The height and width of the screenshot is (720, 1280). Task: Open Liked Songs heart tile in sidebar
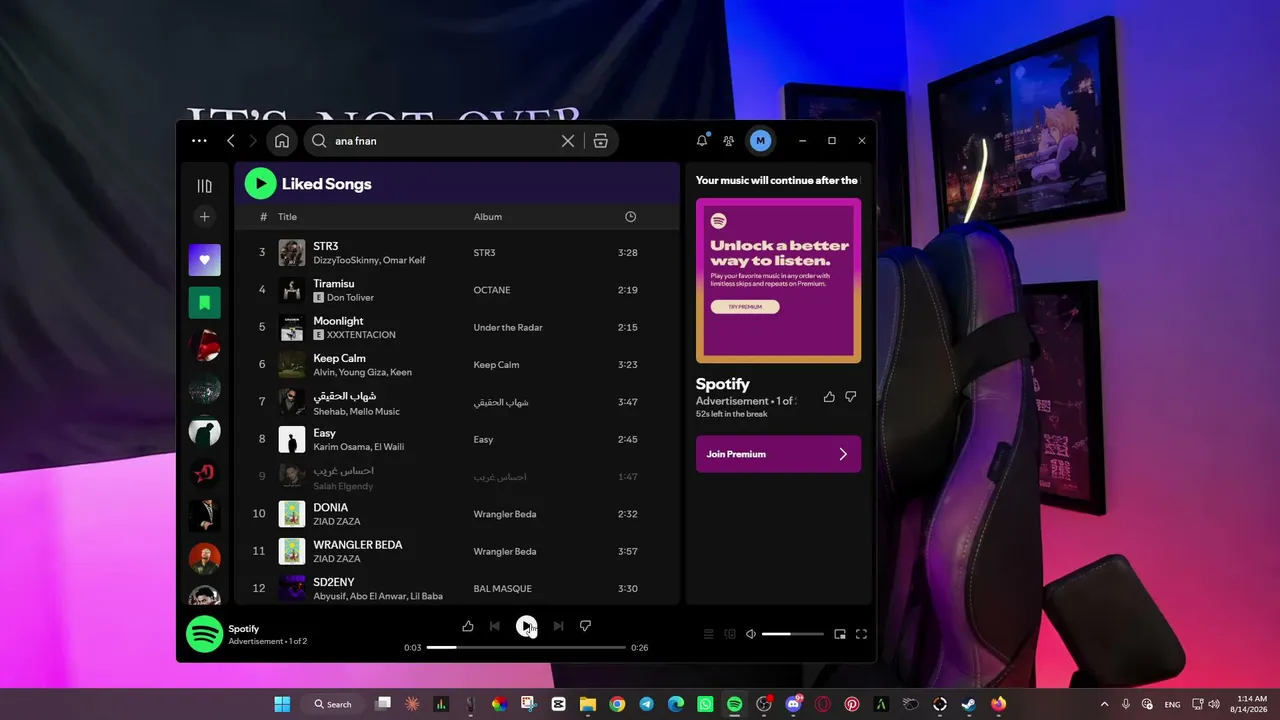click(205, 260)
